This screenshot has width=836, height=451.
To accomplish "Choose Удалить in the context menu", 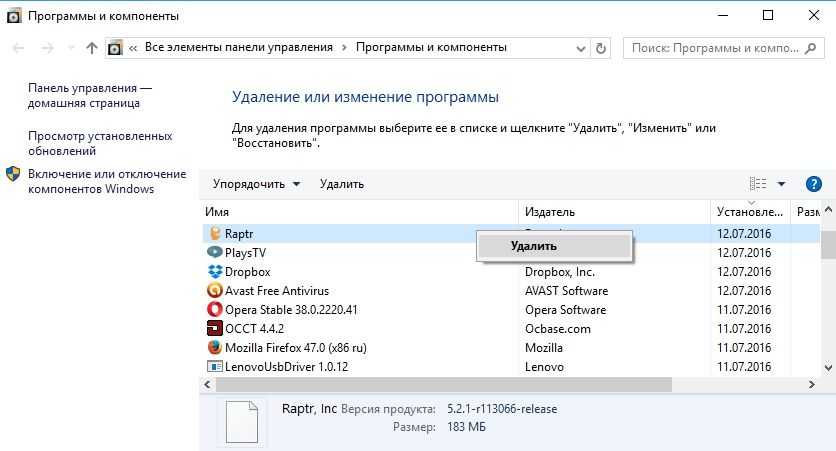I will click(x=554, y=246).
